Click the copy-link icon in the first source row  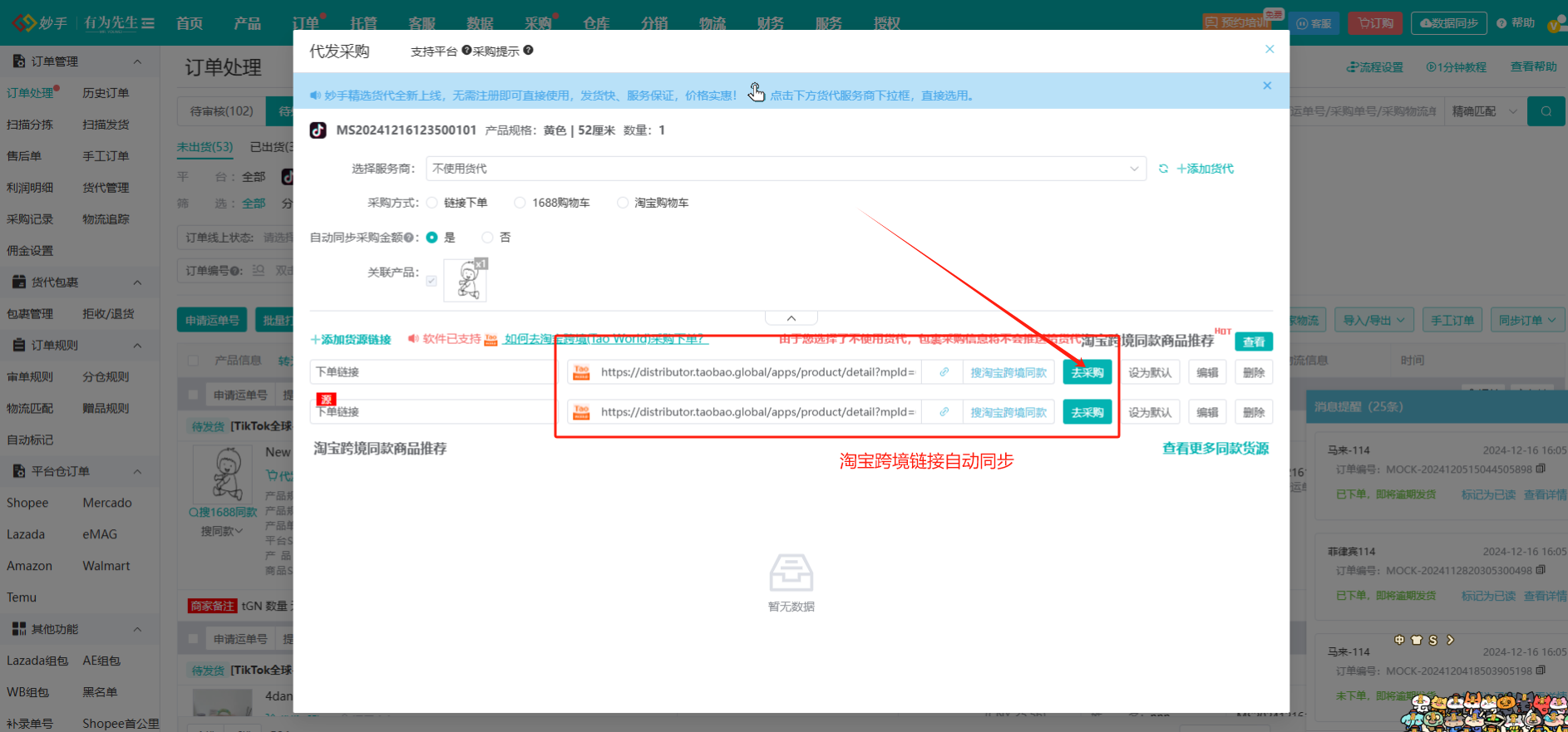tap(944, 372)
